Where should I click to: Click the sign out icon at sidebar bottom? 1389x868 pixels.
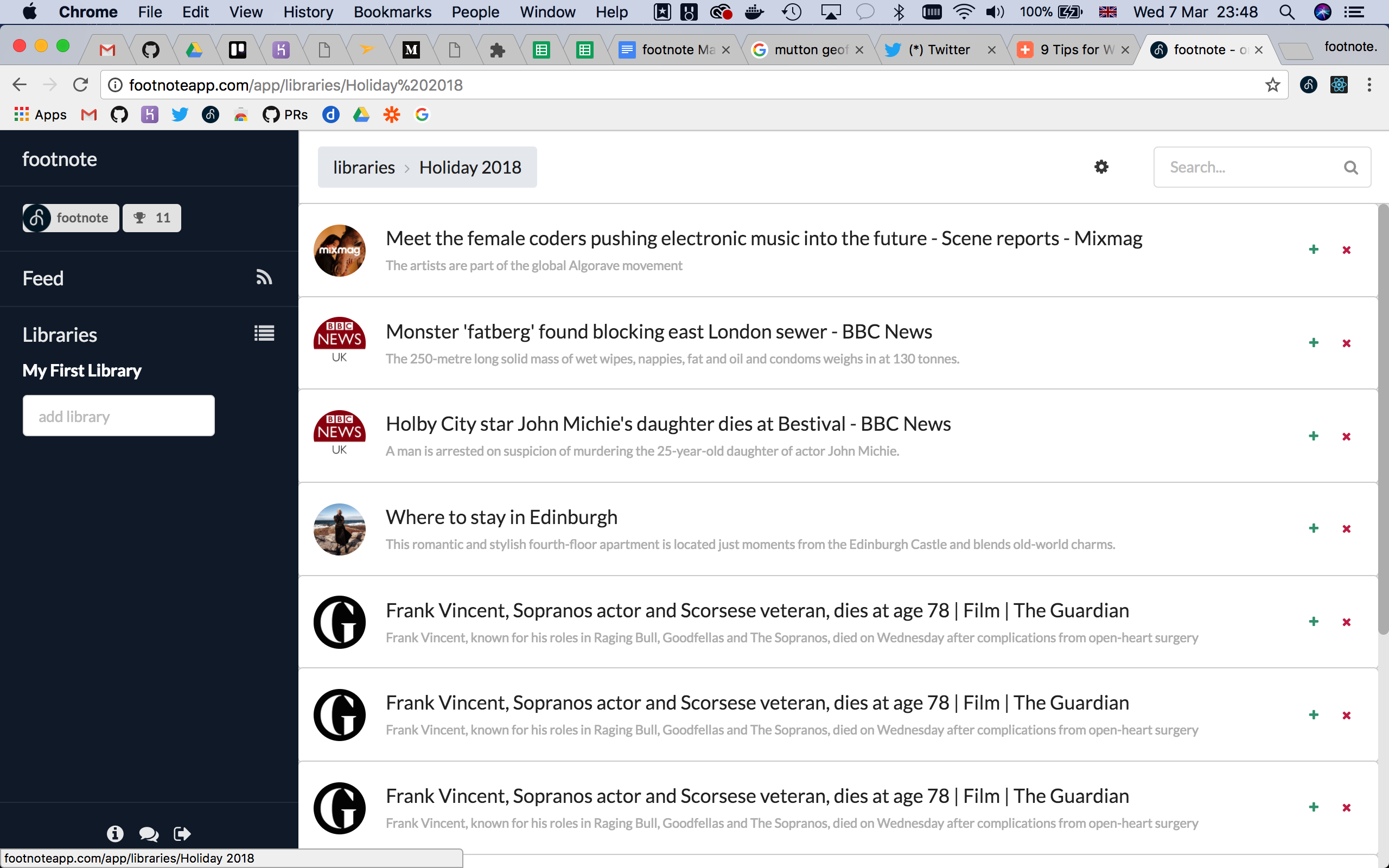(x=182, y=834)
